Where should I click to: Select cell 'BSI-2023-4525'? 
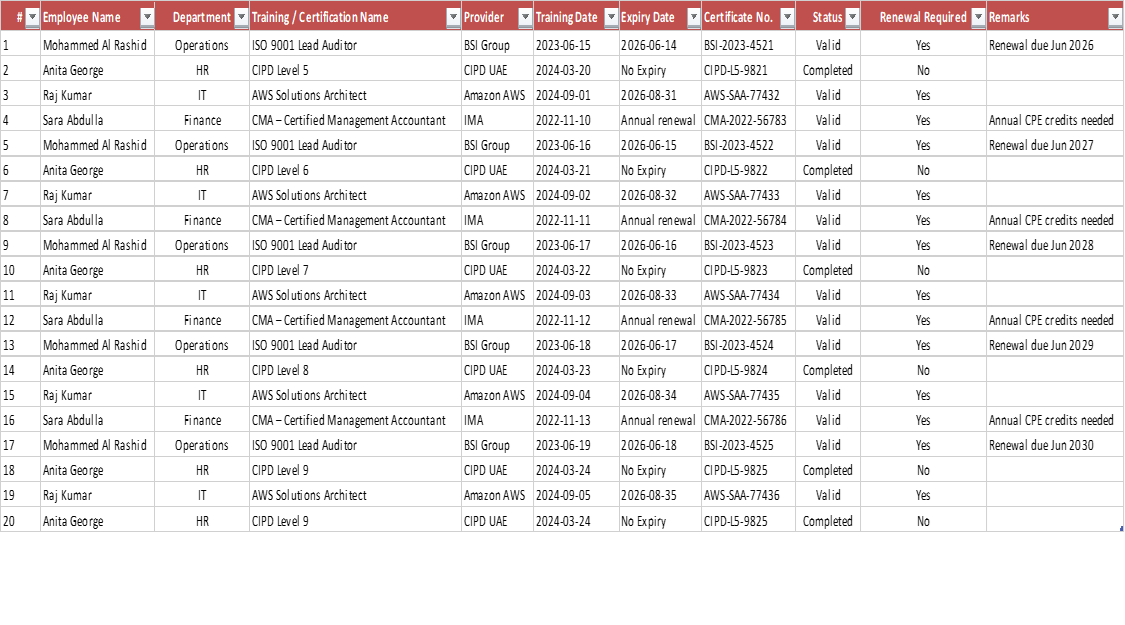[748, 446]
